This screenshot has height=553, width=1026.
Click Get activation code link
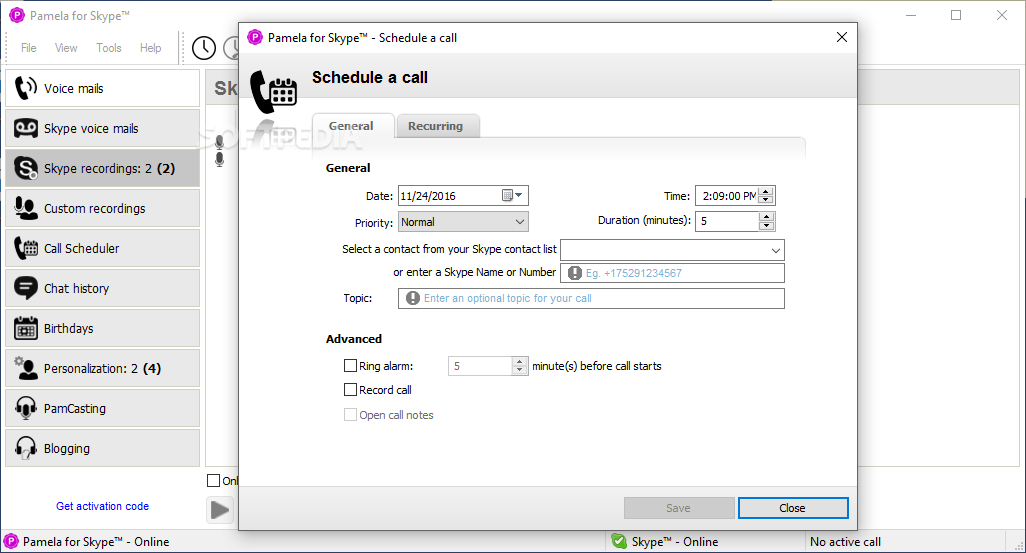pos(103,506)
